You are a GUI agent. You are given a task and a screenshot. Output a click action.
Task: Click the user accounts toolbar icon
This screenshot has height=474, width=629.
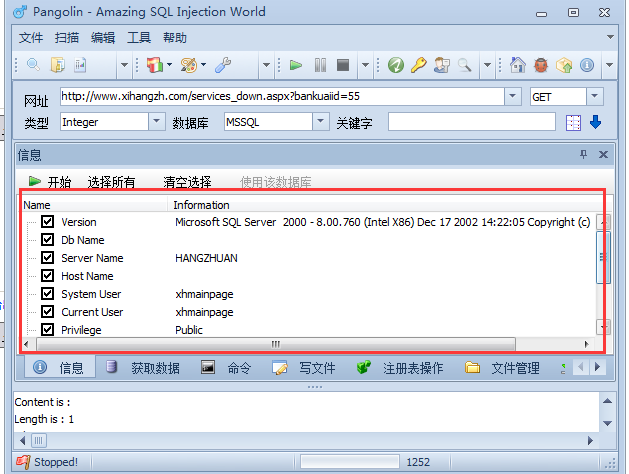[442, 65]
